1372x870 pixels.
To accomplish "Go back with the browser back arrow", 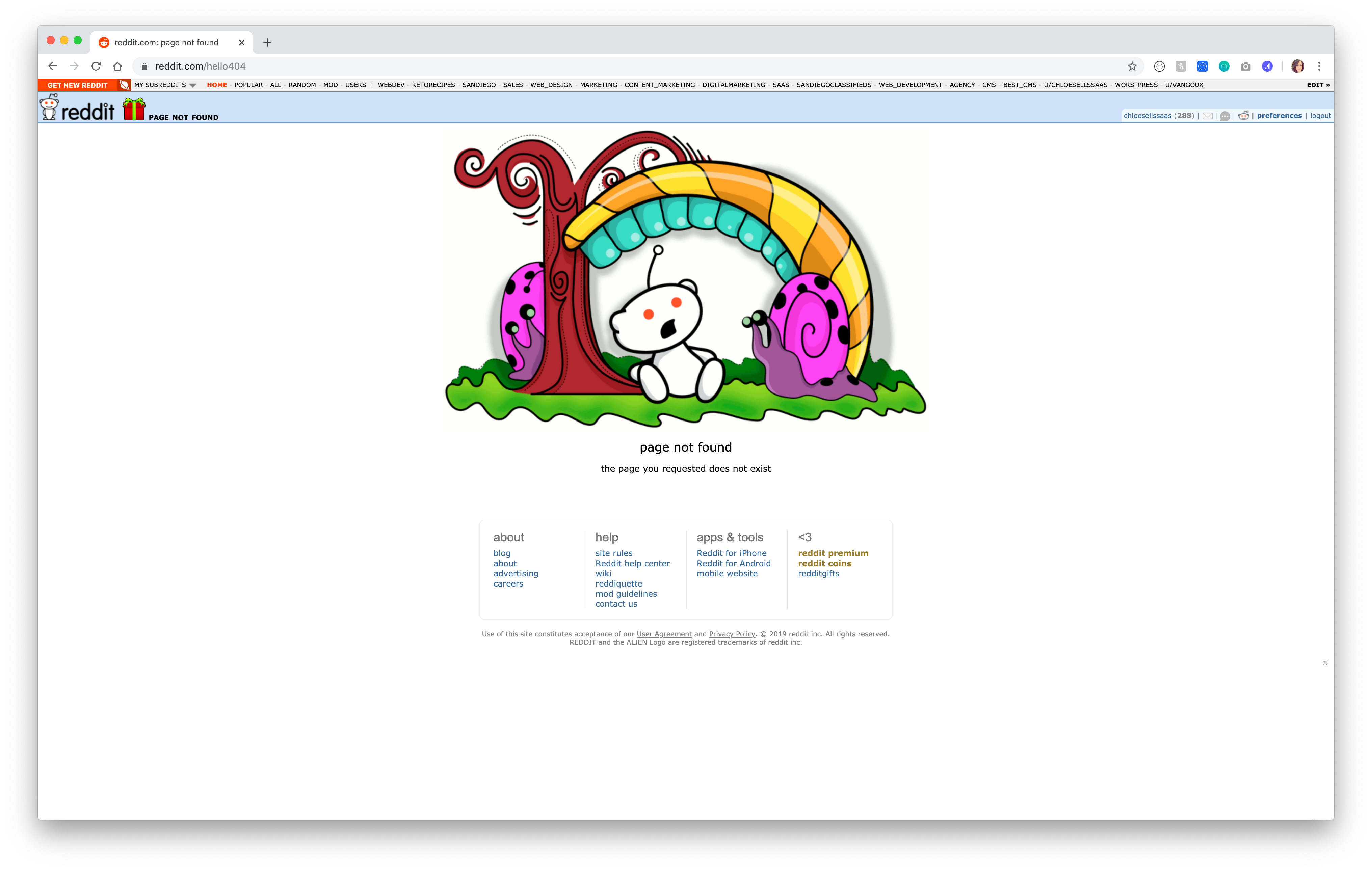I will coord(52,66).
